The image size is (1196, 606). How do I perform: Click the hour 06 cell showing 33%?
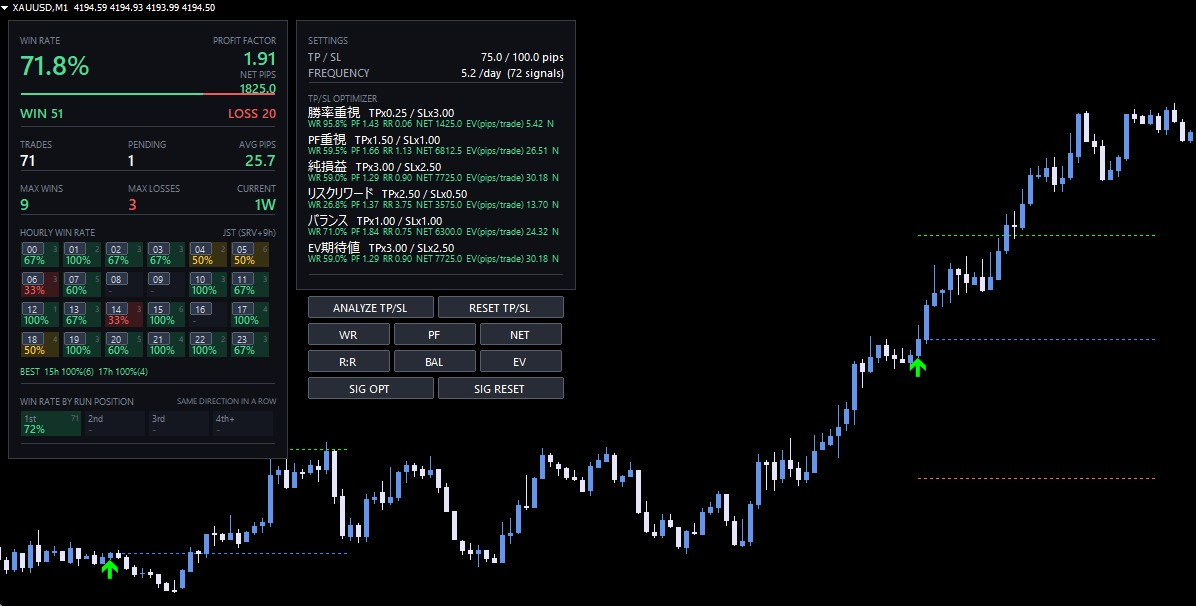(40, 285)
